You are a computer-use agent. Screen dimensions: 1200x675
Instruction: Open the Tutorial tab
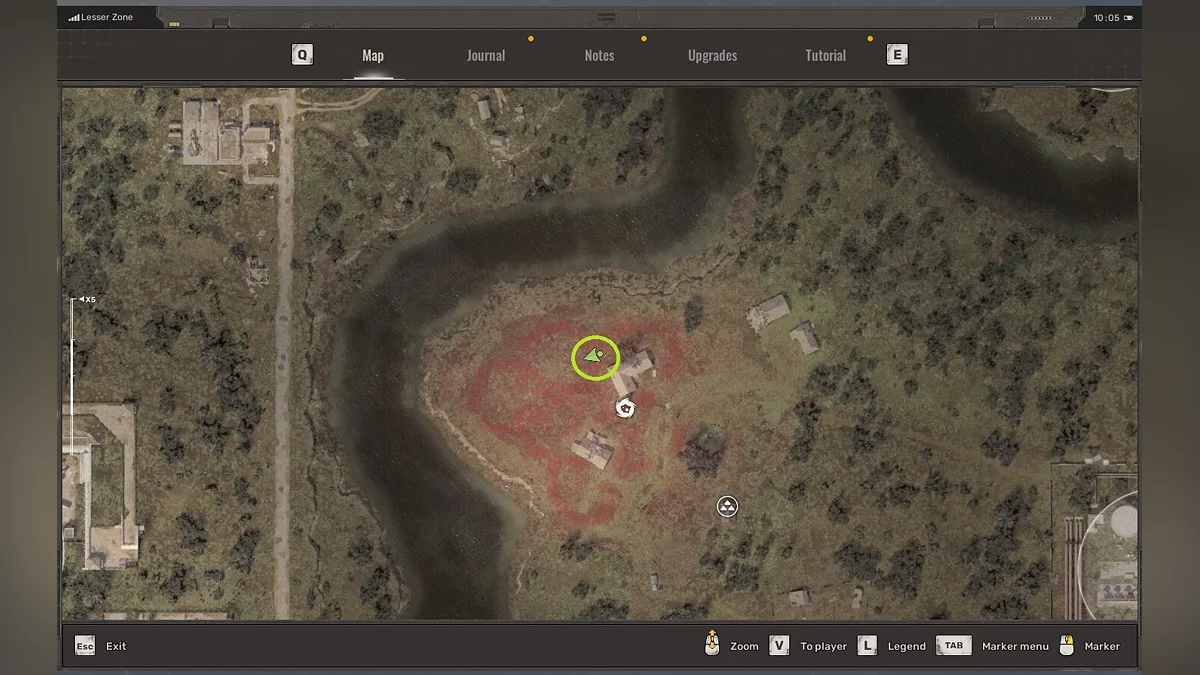click(825, 56)
